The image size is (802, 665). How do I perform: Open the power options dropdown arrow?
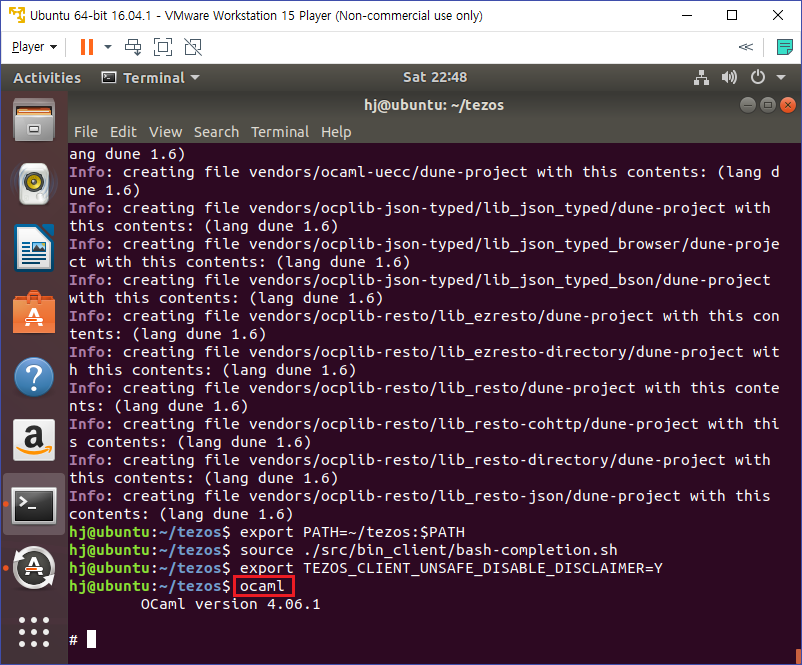click(108, 47)
